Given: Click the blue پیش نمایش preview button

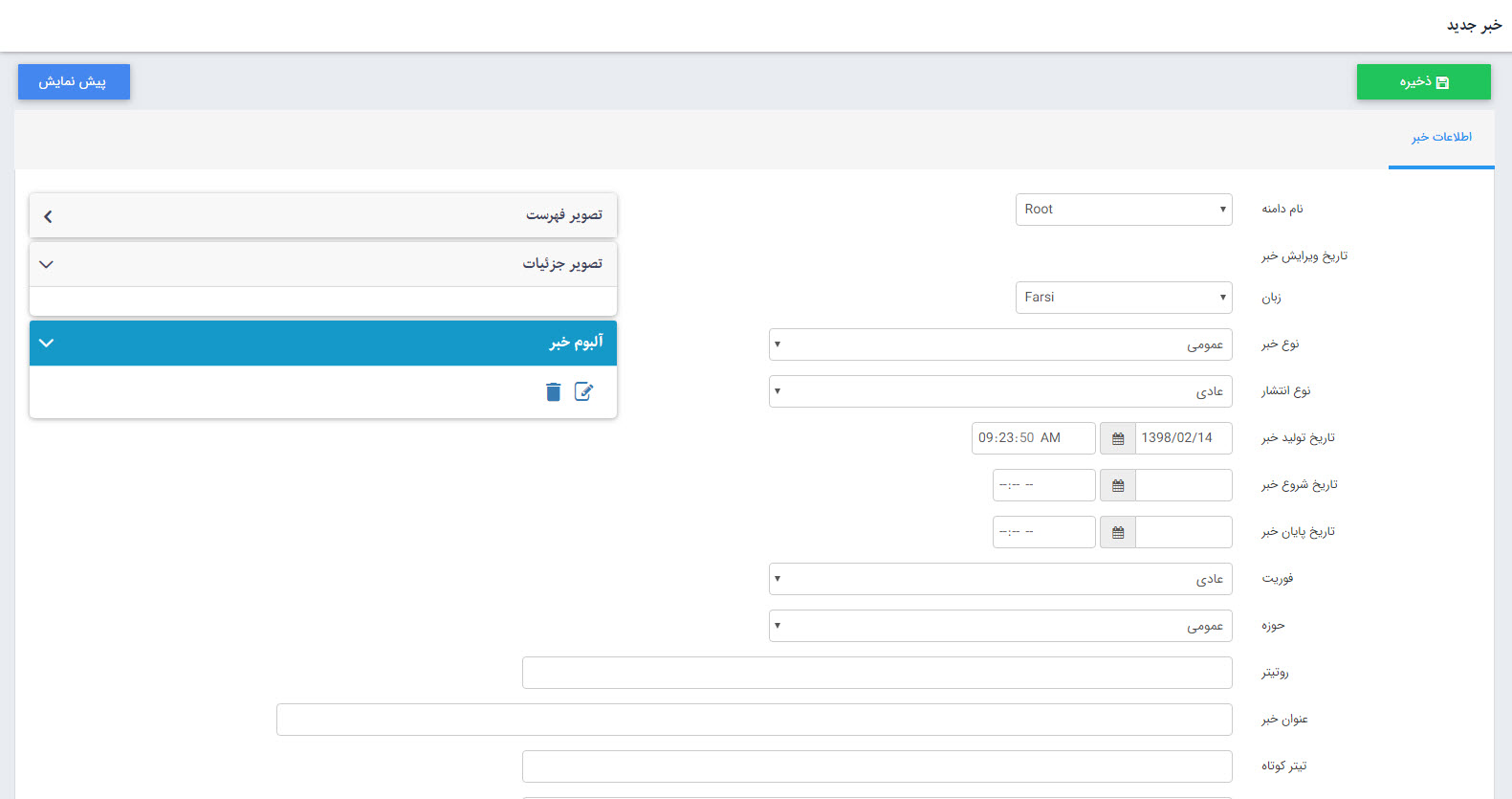Looking at the screenshot, I should [74, 82].
